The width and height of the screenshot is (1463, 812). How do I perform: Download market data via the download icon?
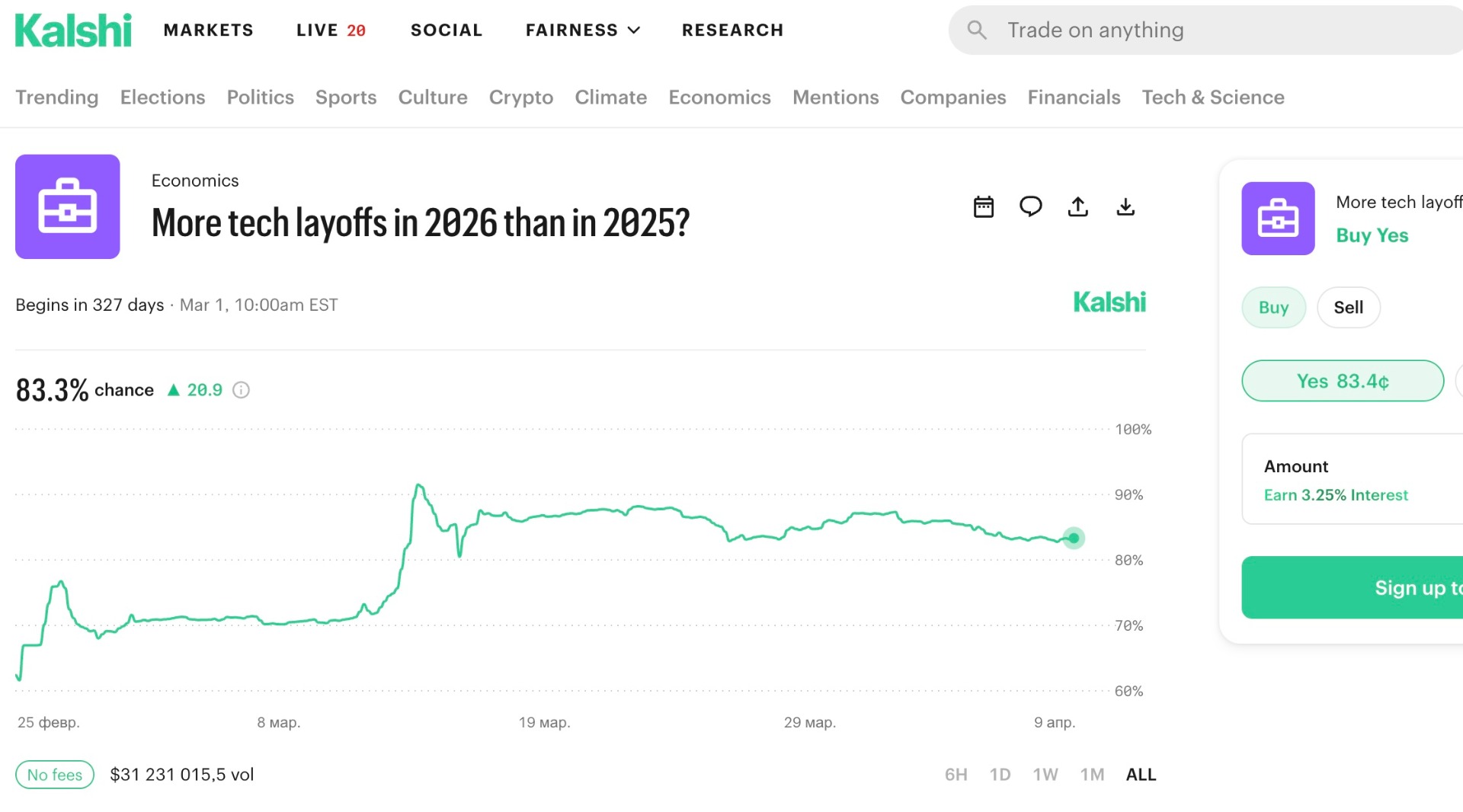(1125, 206)
